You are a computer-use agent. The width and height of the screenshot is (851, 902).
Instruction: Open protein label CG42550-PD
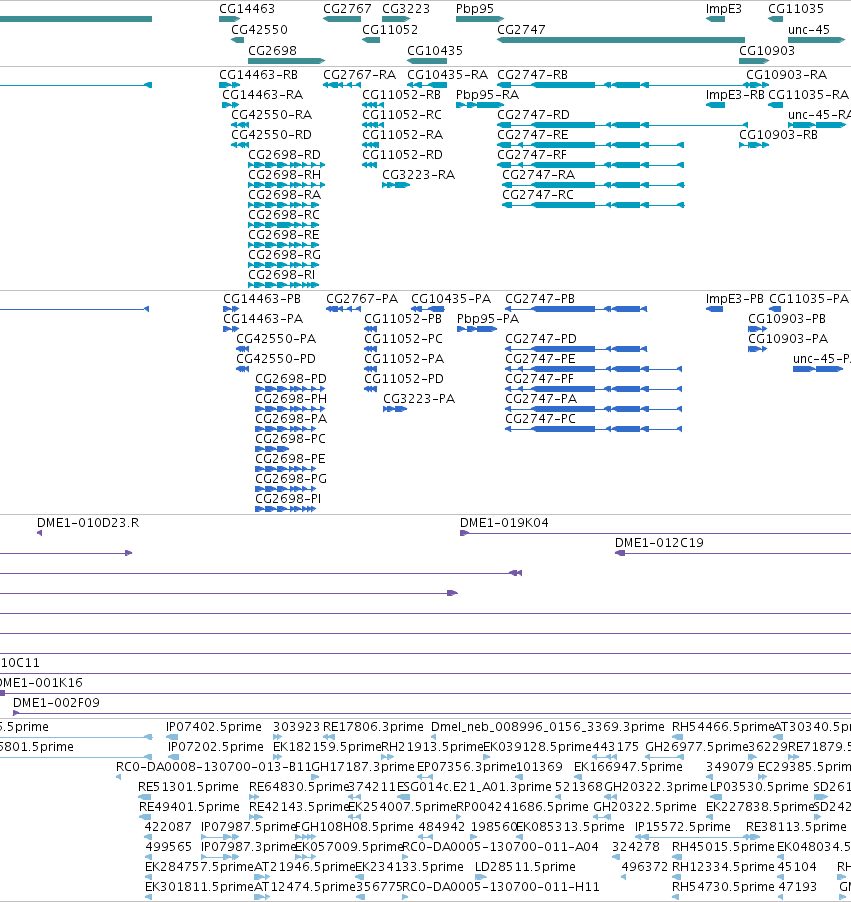click(x=276, y=358)
